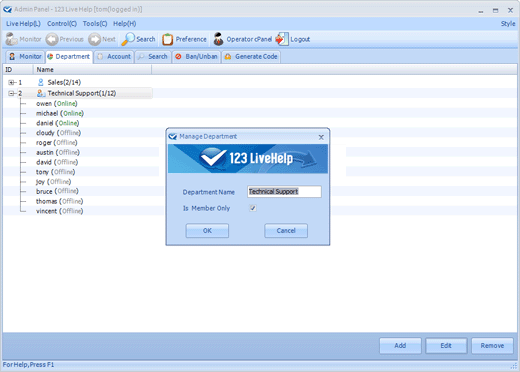Viewport: 520px width, 372px height.
Task: Select operator daniel (Online)
Action: [57, 123]
